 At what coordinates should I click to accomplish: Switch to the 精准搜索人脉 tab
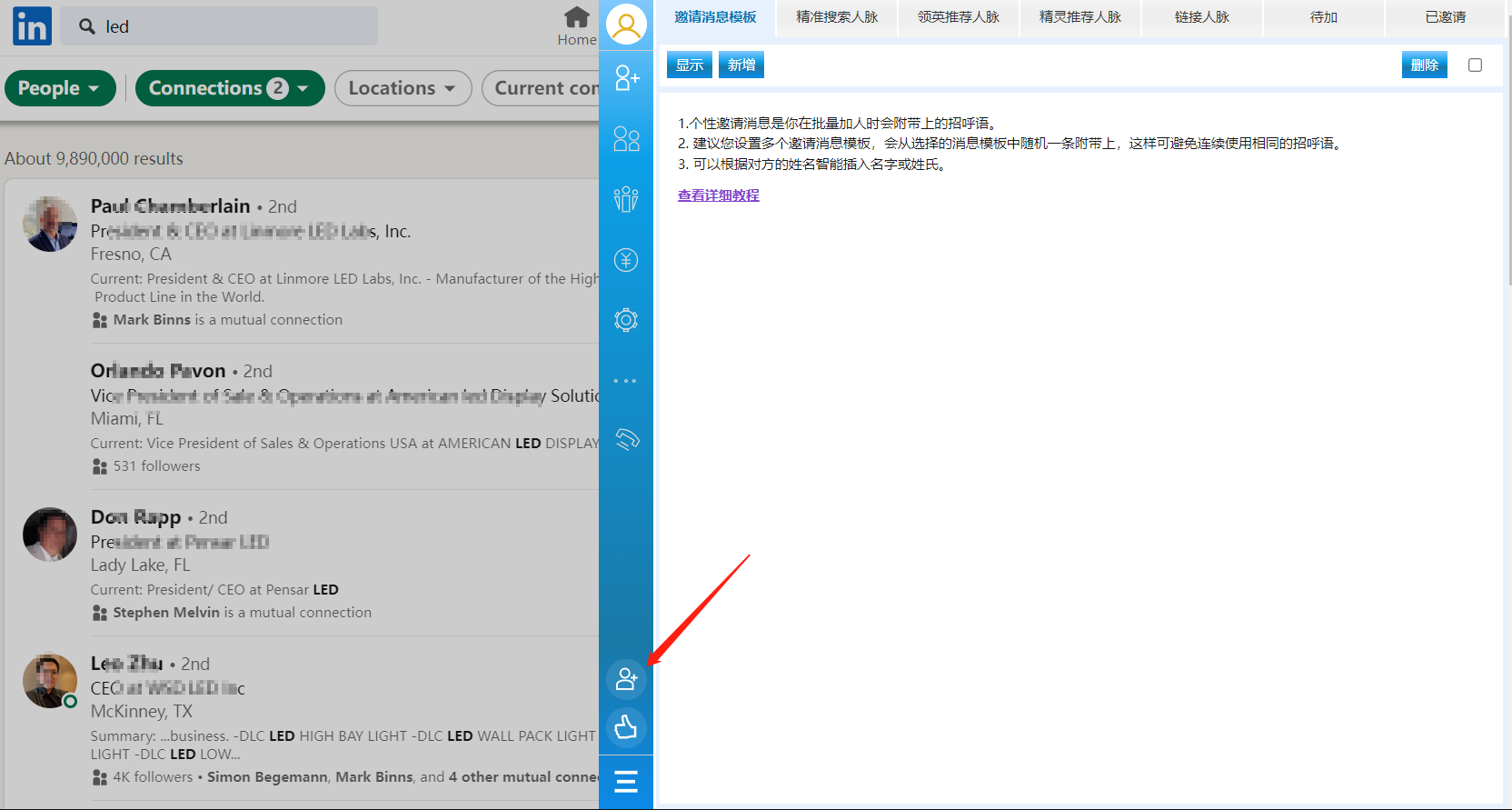pos(837,17)
